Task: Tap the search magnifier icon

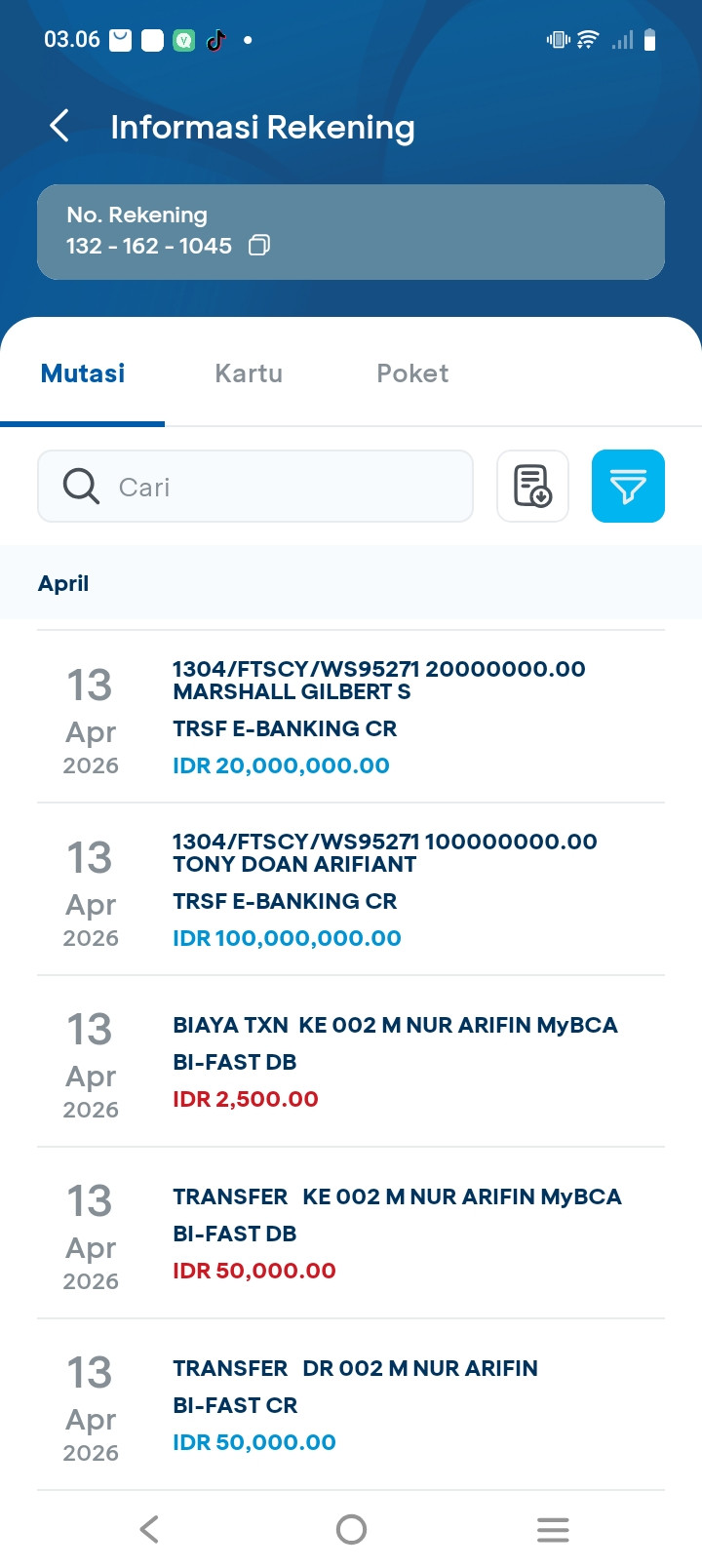Action: coord(81,486)
